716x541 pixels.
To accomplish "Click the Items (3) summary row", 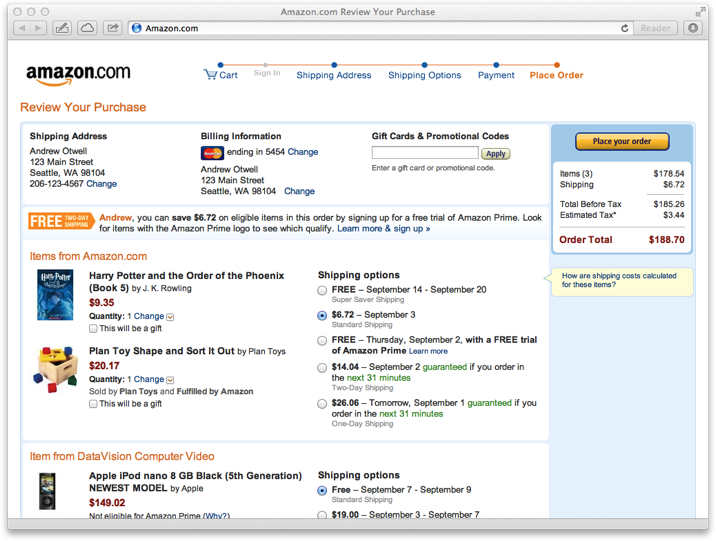I will tap(622, 174).
